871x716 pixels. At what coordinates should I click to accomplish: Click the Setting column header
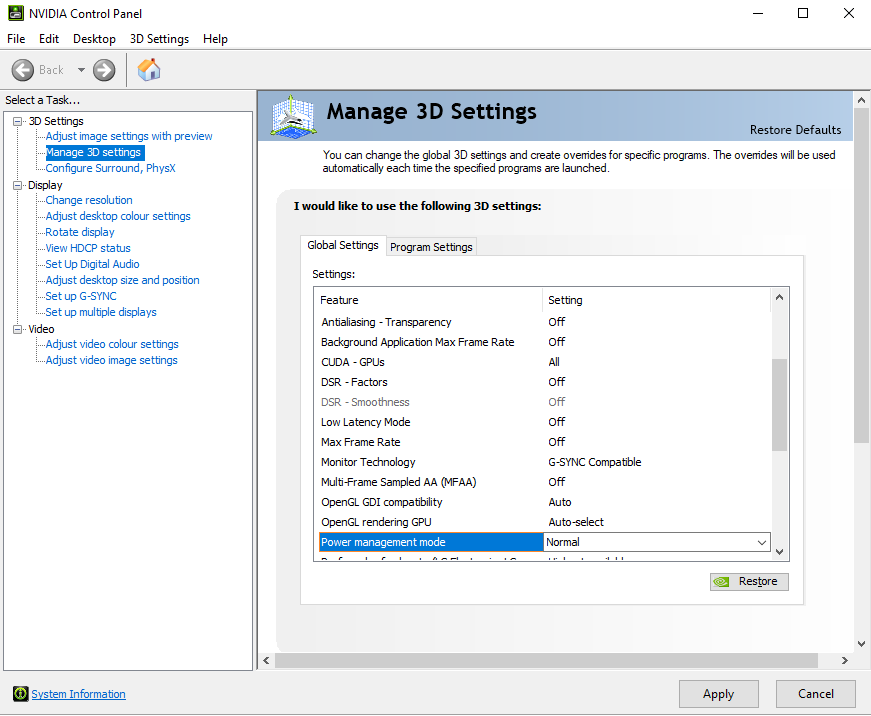(x=656, y=300)
